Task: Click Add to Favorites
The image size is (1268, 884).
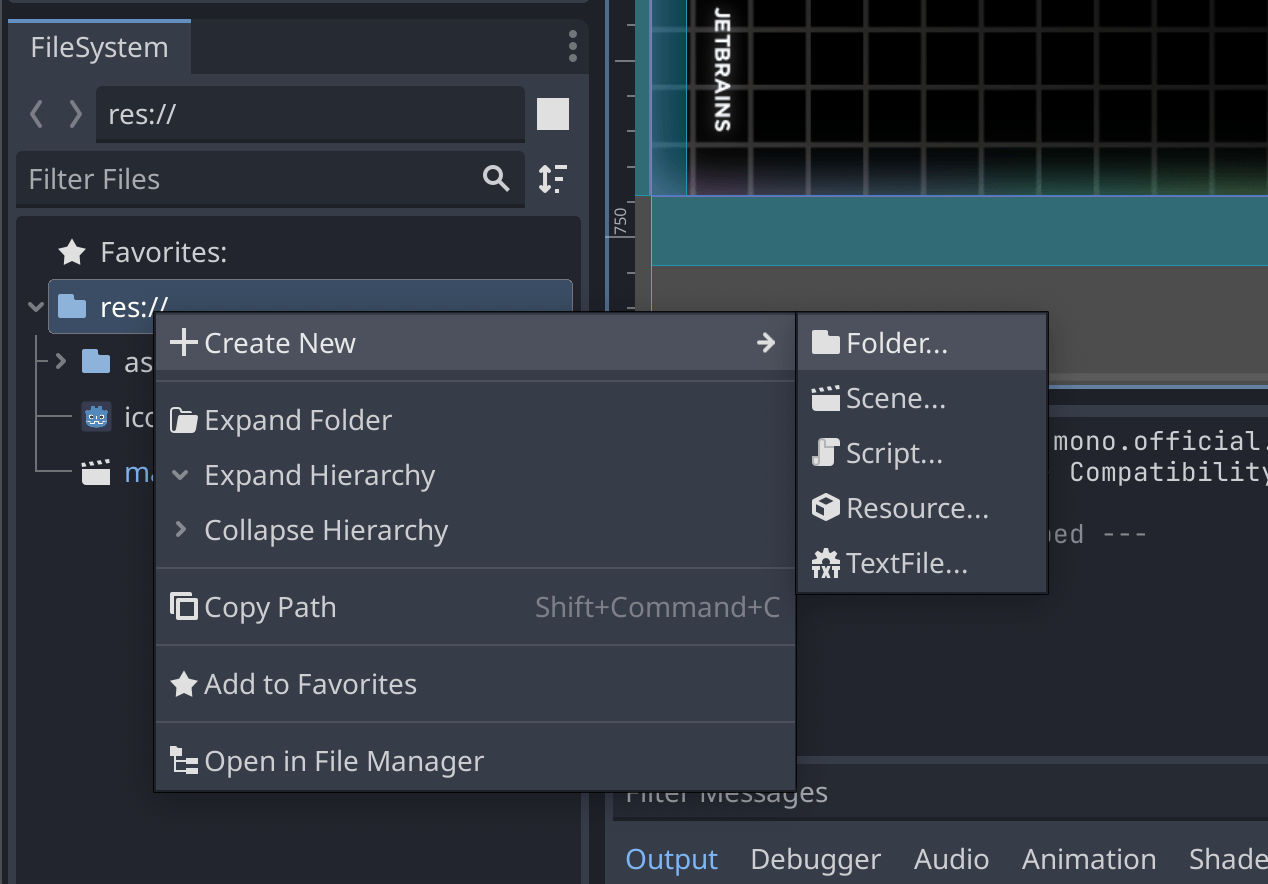Action: [x=310, y=684]
